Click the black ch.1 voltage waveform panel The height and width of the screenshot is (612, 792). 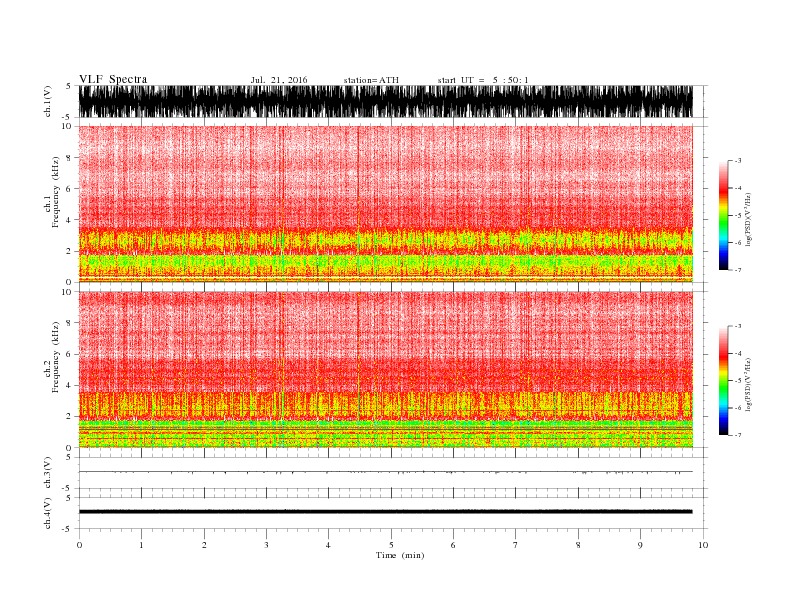tap(385, 101)
